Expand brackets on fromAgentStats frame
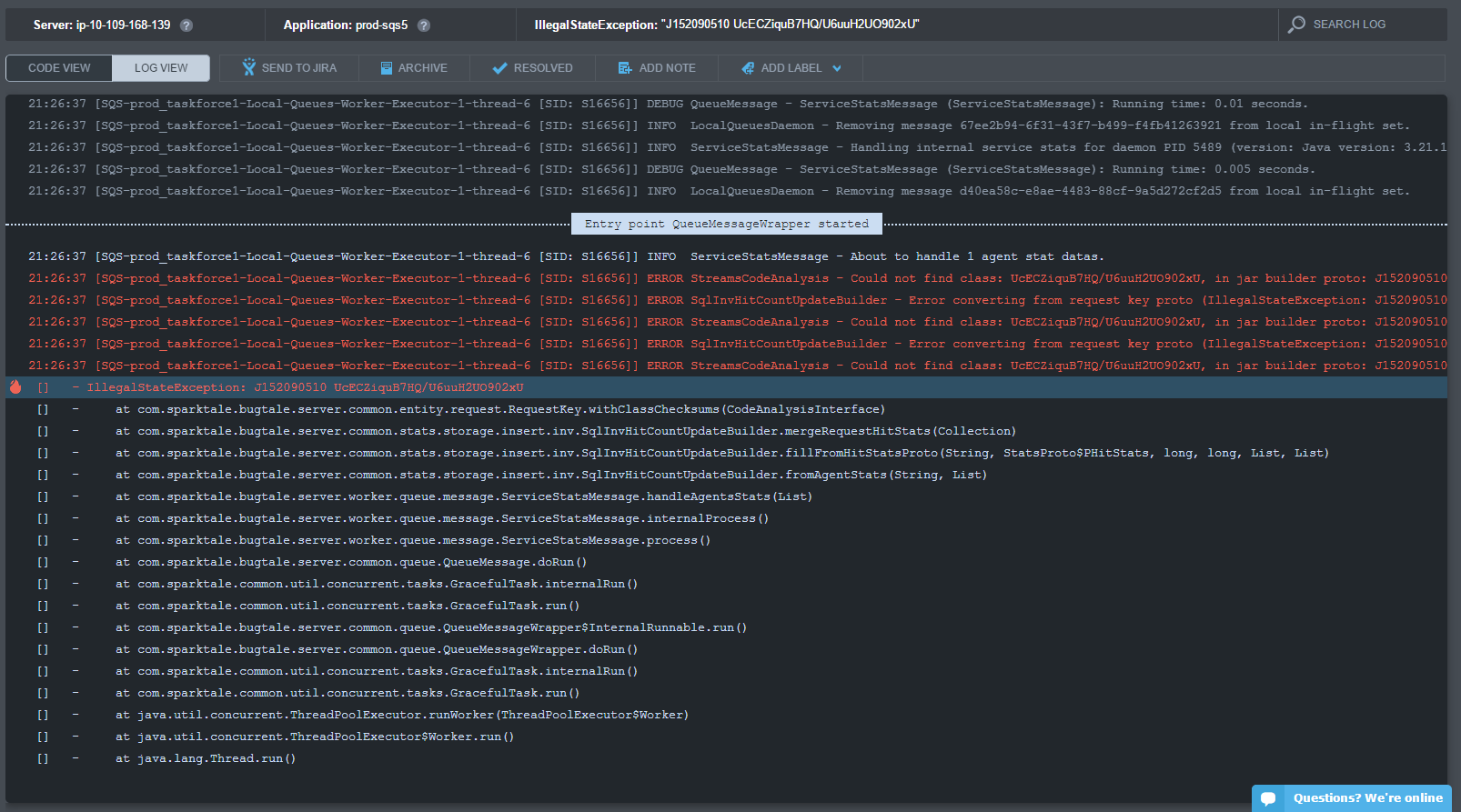 tap(43, 475)
